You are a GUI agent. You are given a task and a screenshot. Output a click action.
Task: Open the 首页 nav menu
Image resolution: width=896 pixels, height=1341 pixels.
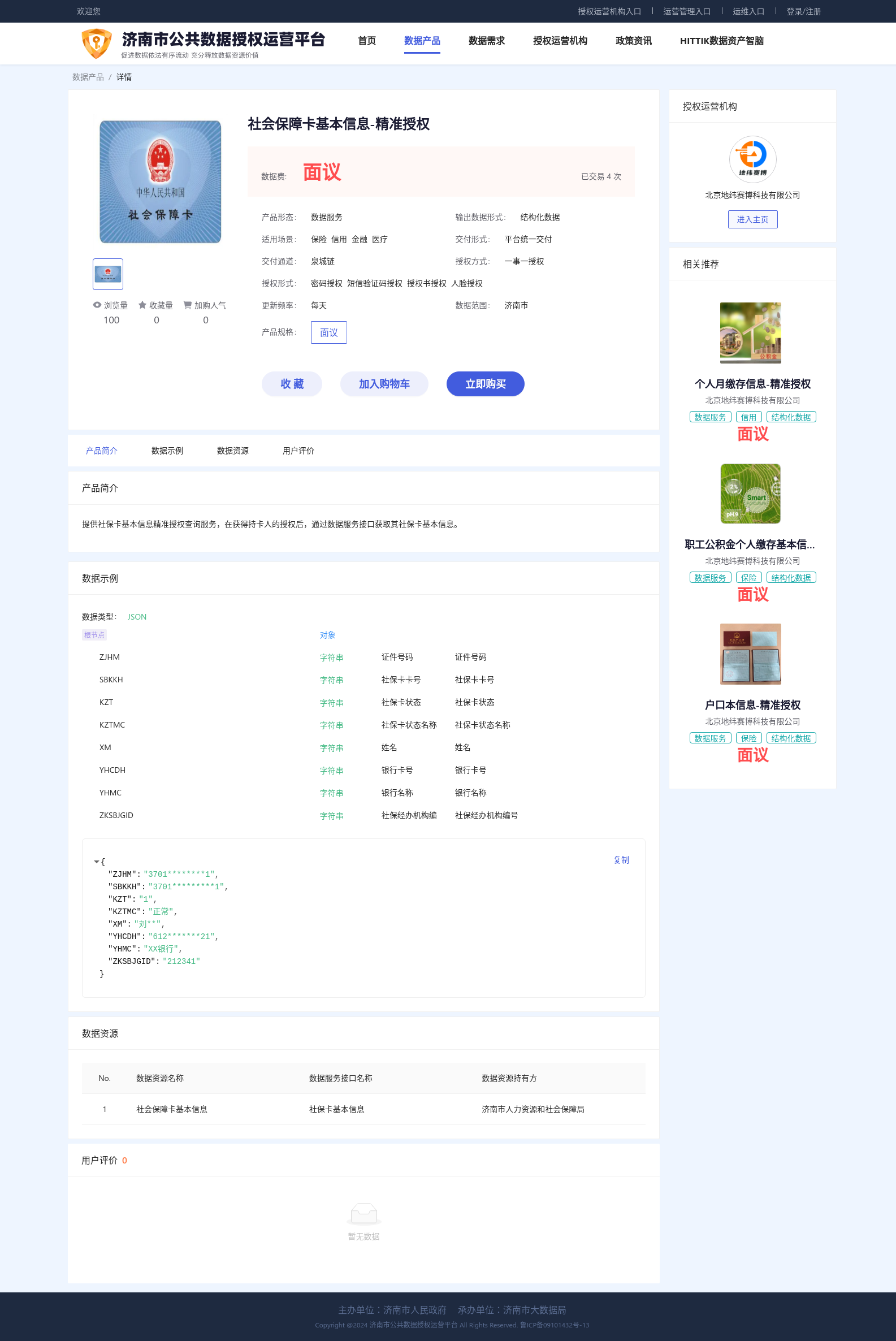pos(367,41)
